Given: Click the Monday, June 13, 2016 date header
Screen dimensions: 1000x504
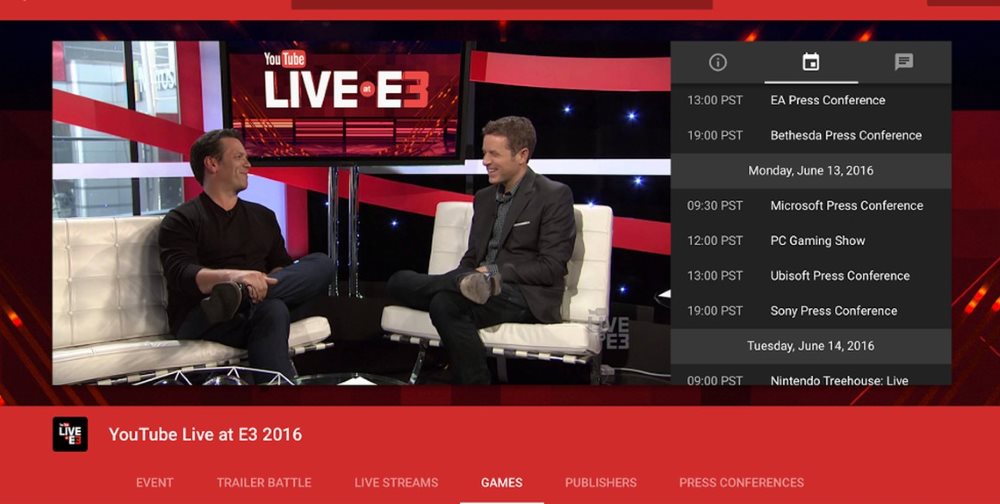Looking at the screenshot, I should tap(811, 170).
